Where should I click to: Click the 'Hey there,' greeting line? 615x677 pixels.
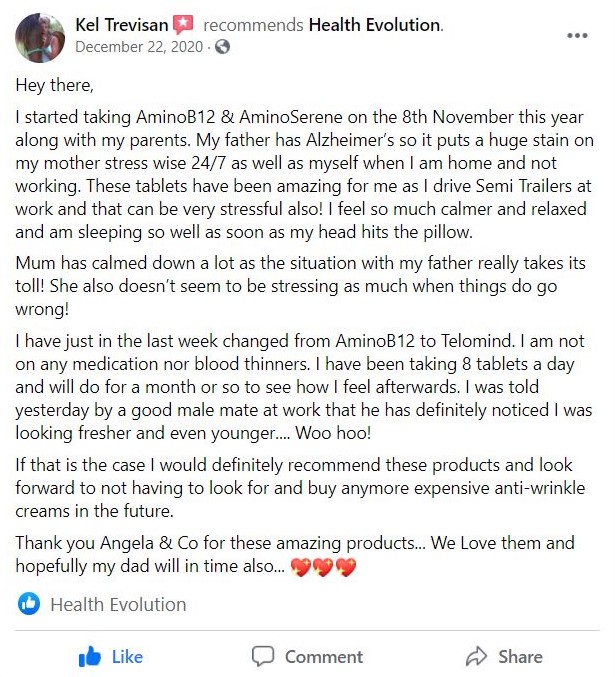click(x=54, y=85)
